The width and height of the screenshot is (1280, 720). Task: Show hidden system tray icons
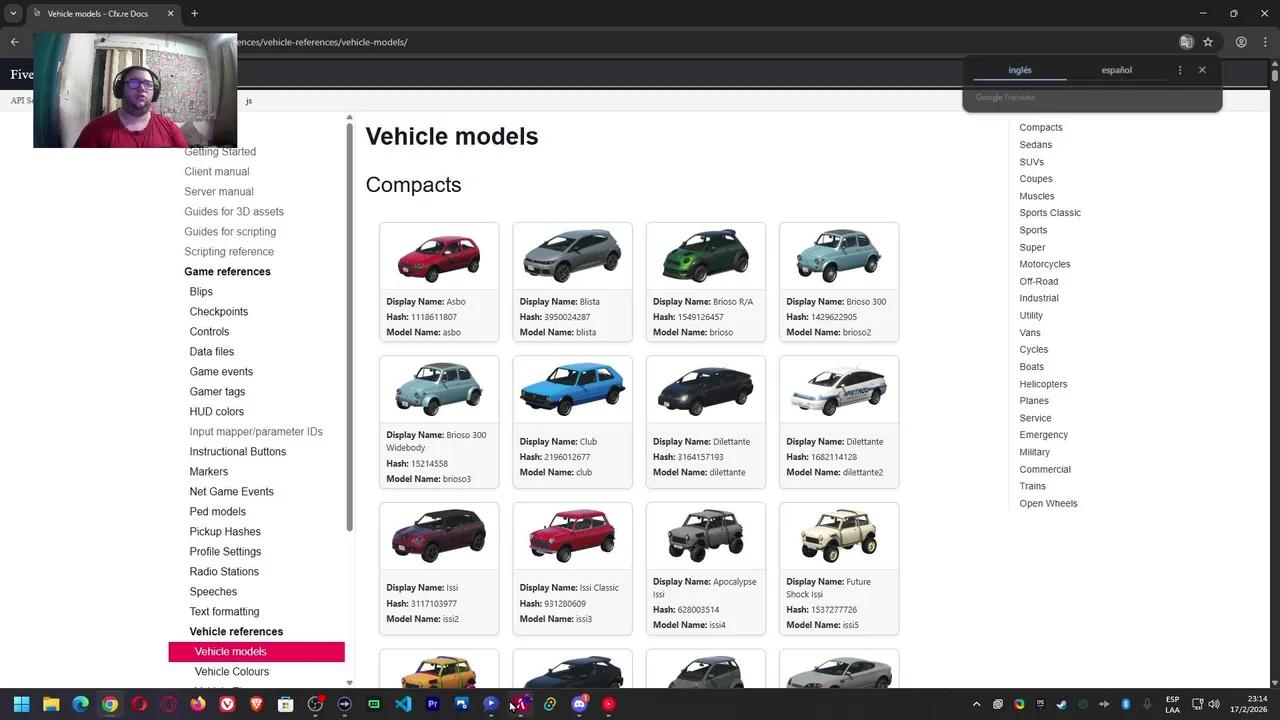click(976, 704)
